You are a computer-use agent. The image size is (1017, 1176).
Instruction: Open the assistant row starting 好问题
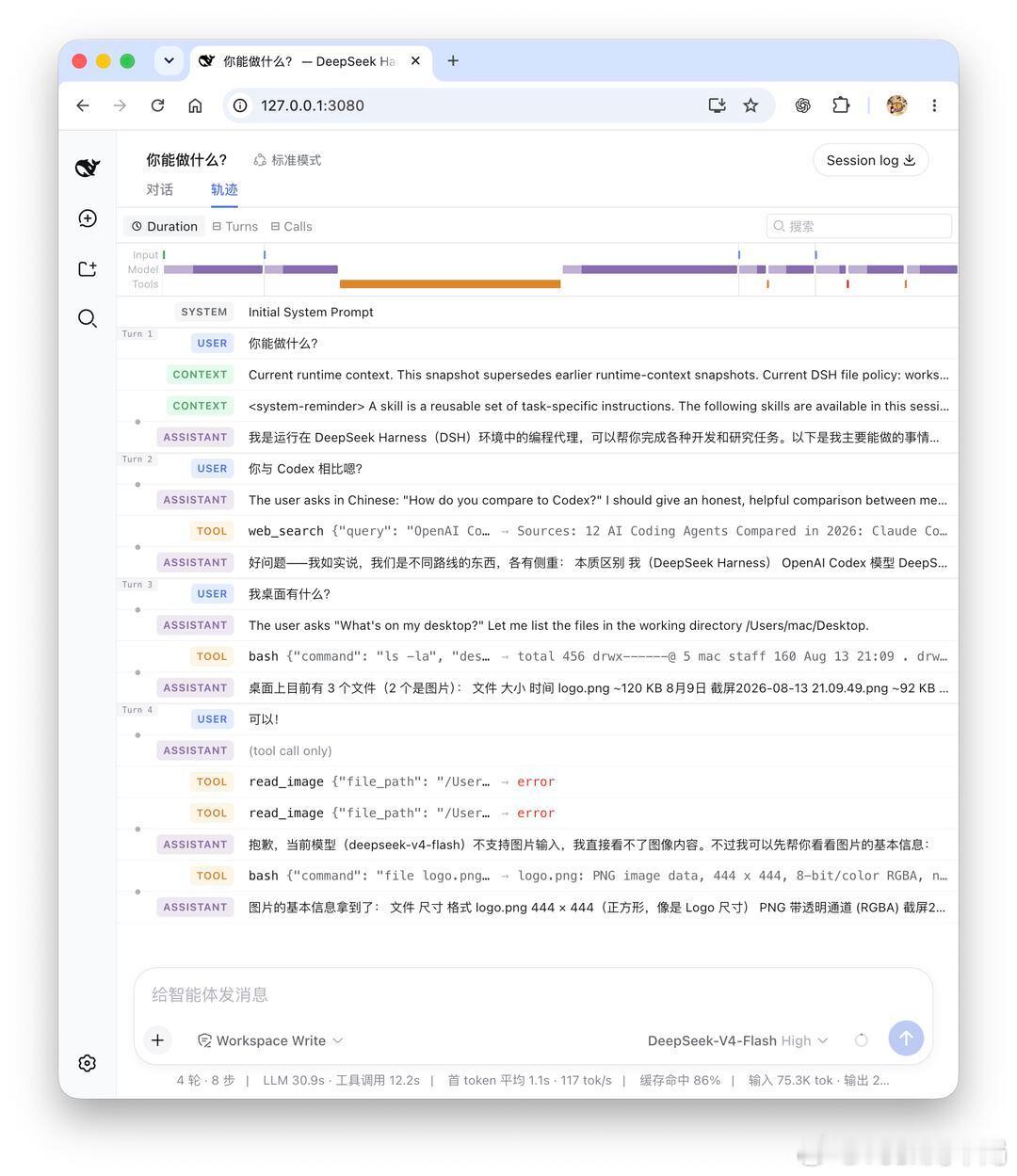pos(538,562)
